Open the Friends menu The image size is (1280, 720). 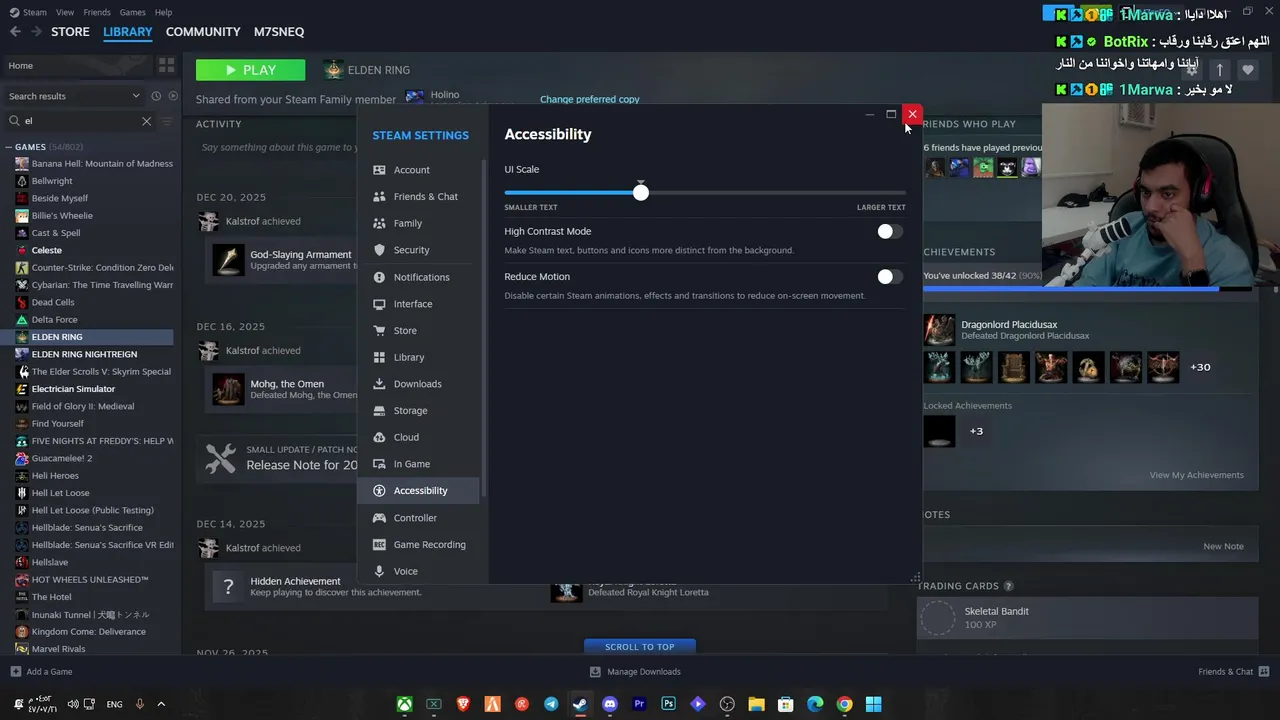97,12
